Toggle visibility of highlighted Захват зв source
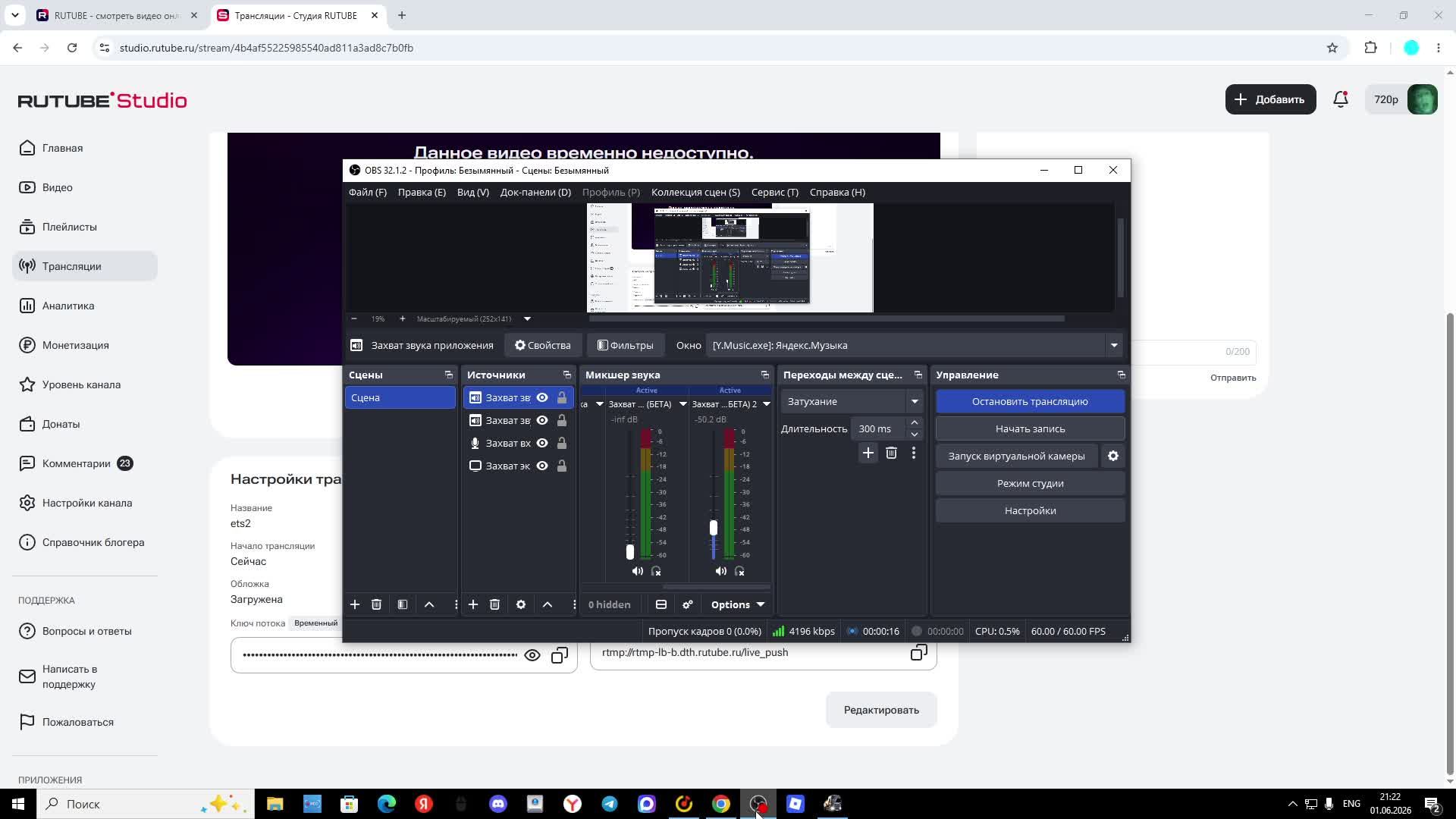 [542, 397]
